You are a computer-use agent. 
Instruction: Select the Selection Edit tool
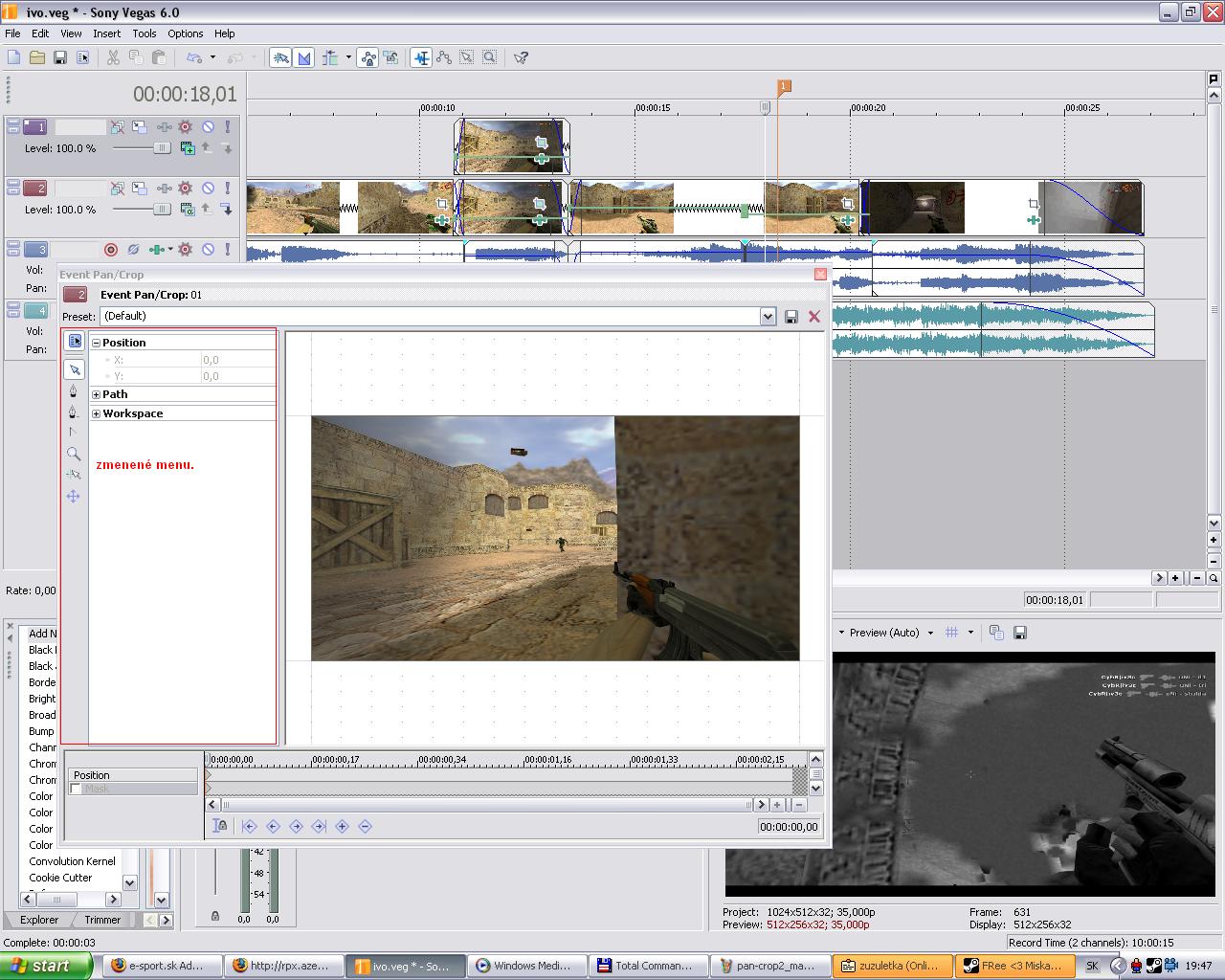point(467,57)
